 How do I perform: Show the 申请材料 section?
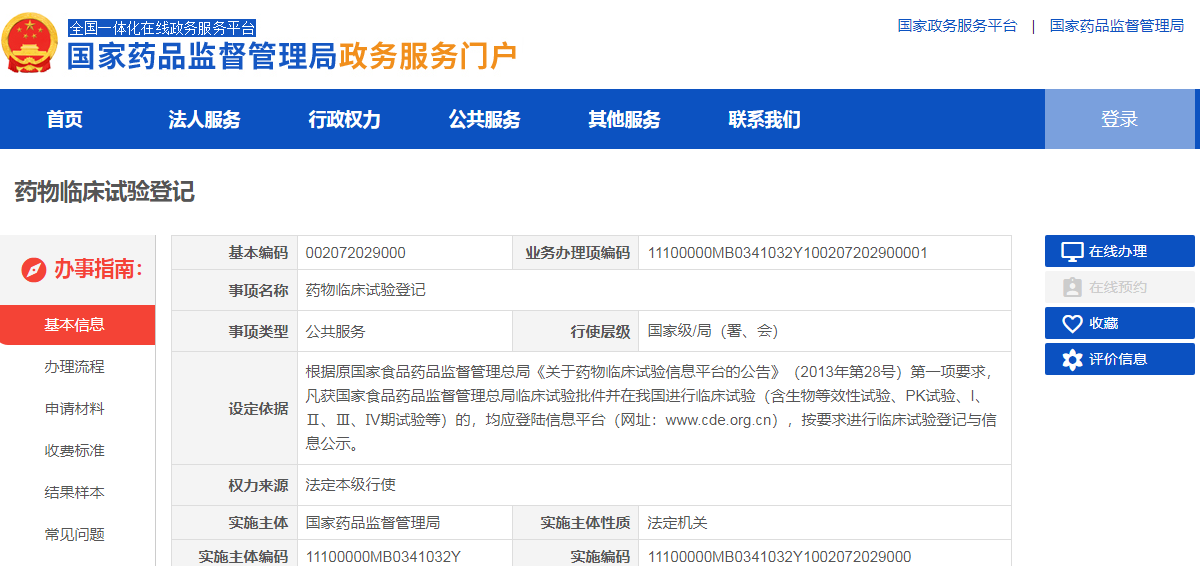(75, 409)
